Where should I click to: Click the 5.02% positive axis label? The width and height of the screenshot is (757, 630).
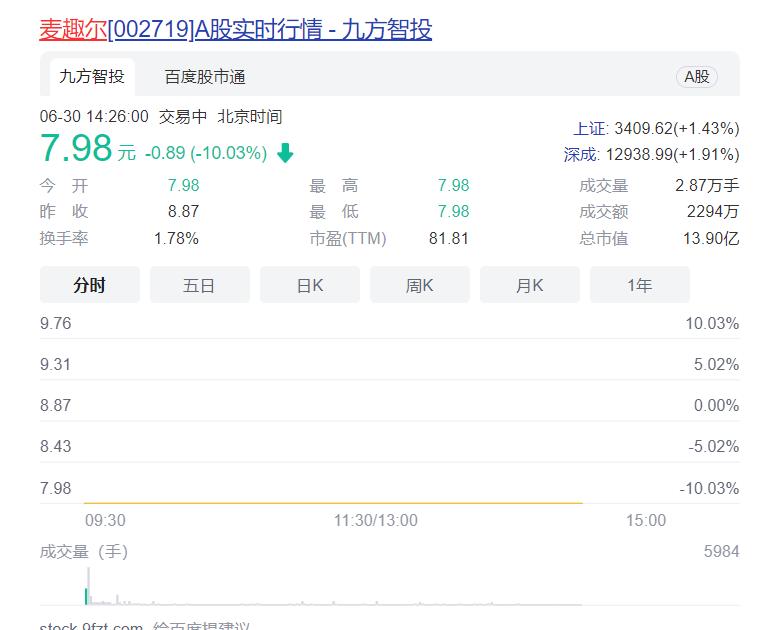716,364
